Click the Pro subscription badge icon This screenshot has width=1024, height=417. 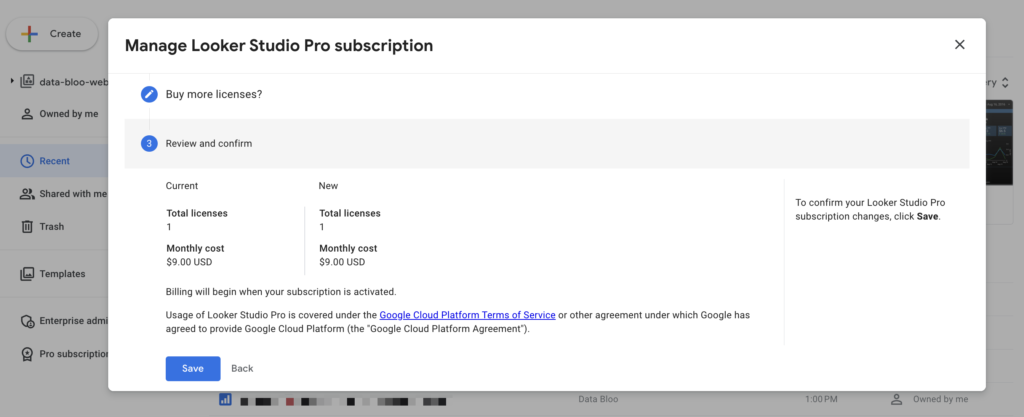27,354
